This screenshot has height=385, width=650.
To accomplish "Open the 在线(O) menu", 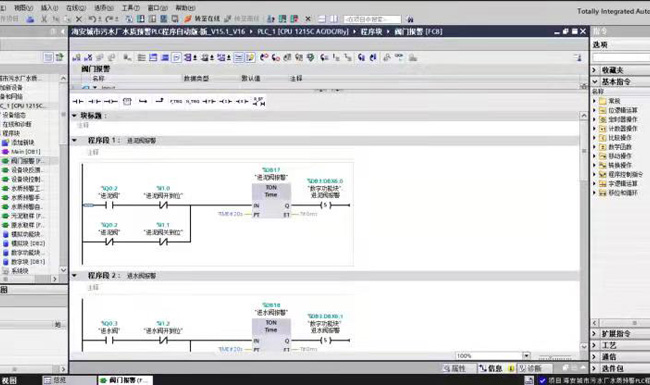I will (76, 7).
